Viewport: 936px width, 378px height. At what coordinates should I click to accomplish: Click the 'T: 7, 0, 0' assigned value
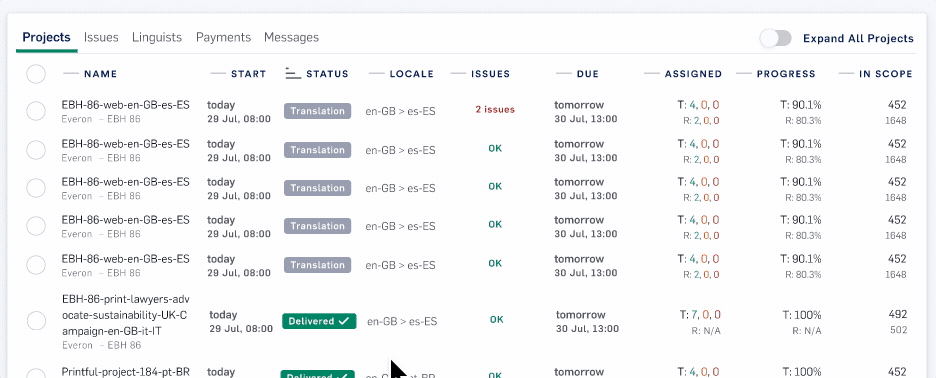tap(700, 315)
